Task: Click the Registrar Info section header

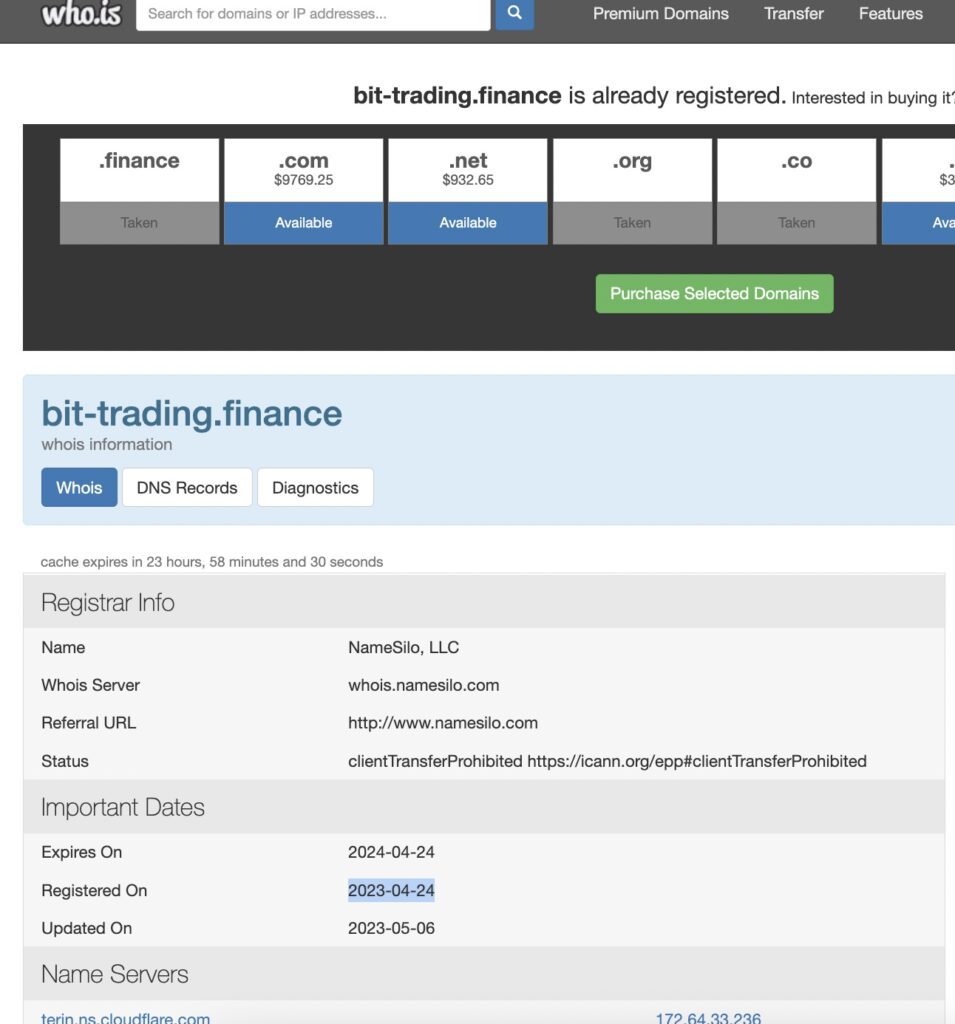Action: click(x=484, y=602)
